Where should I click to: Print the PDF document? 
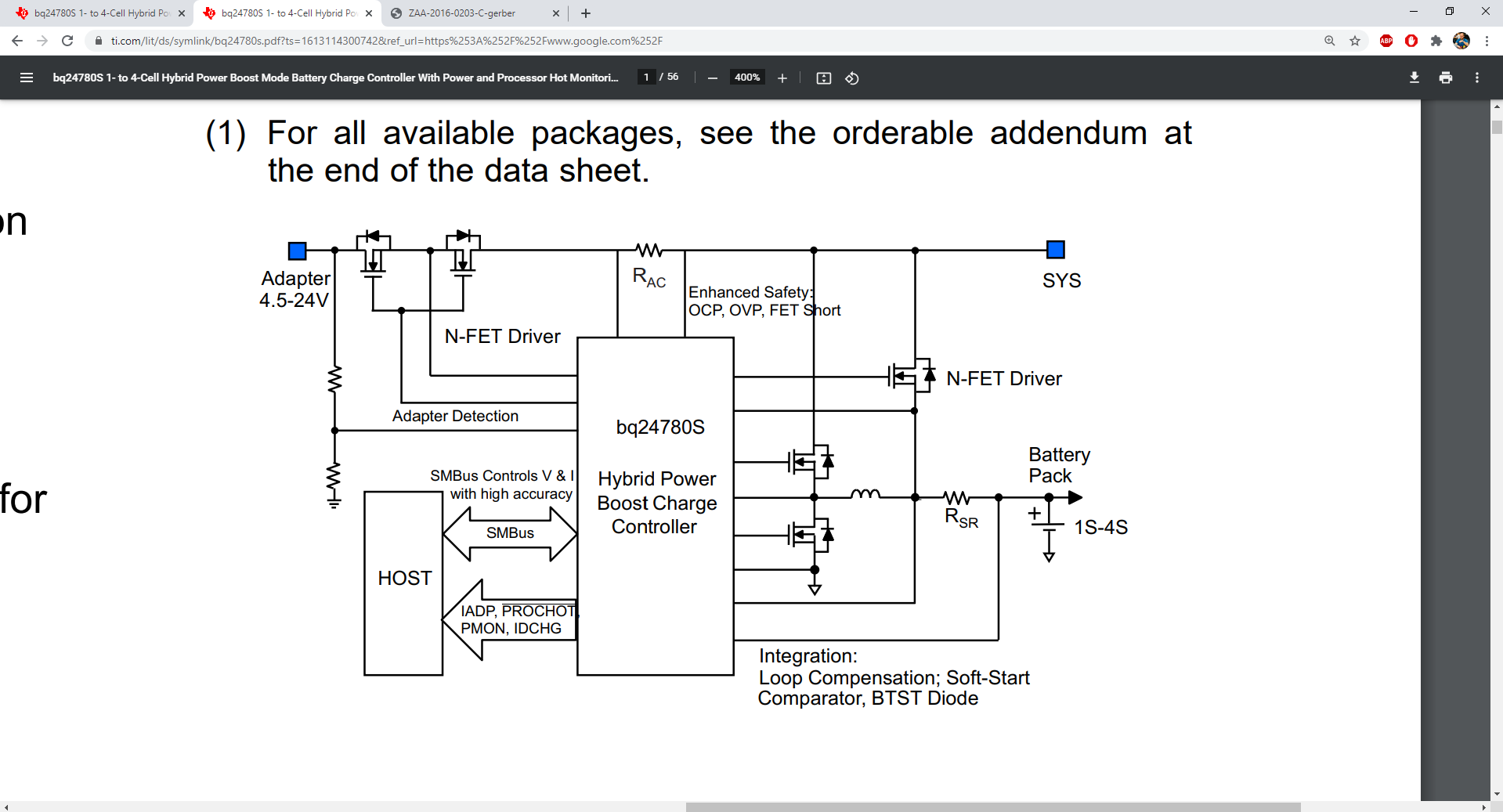(x=1446, y=78)
